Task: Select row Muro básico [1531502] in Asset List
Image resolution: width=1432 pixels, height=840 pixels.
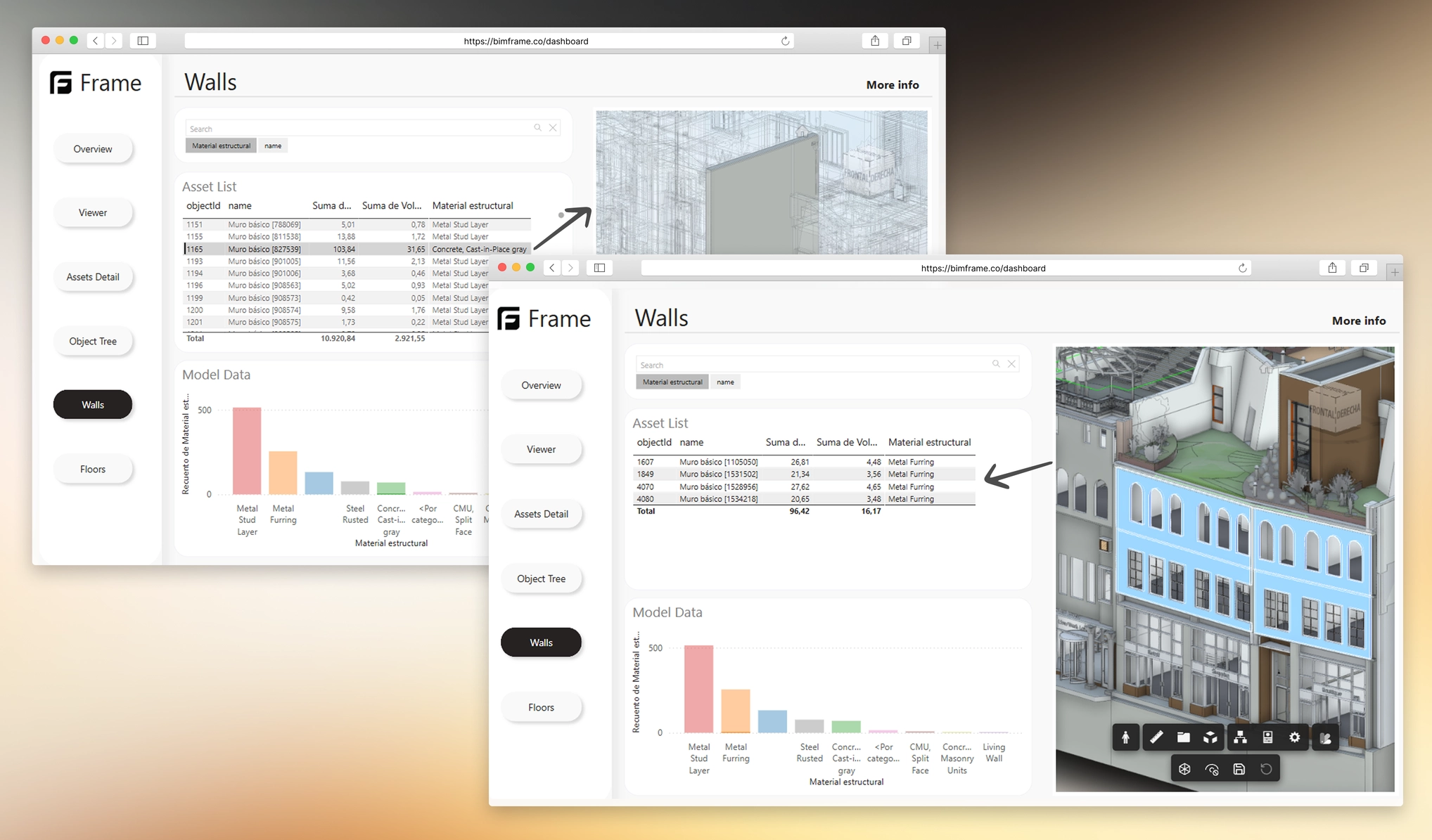Action: click(x=774, y=474)
